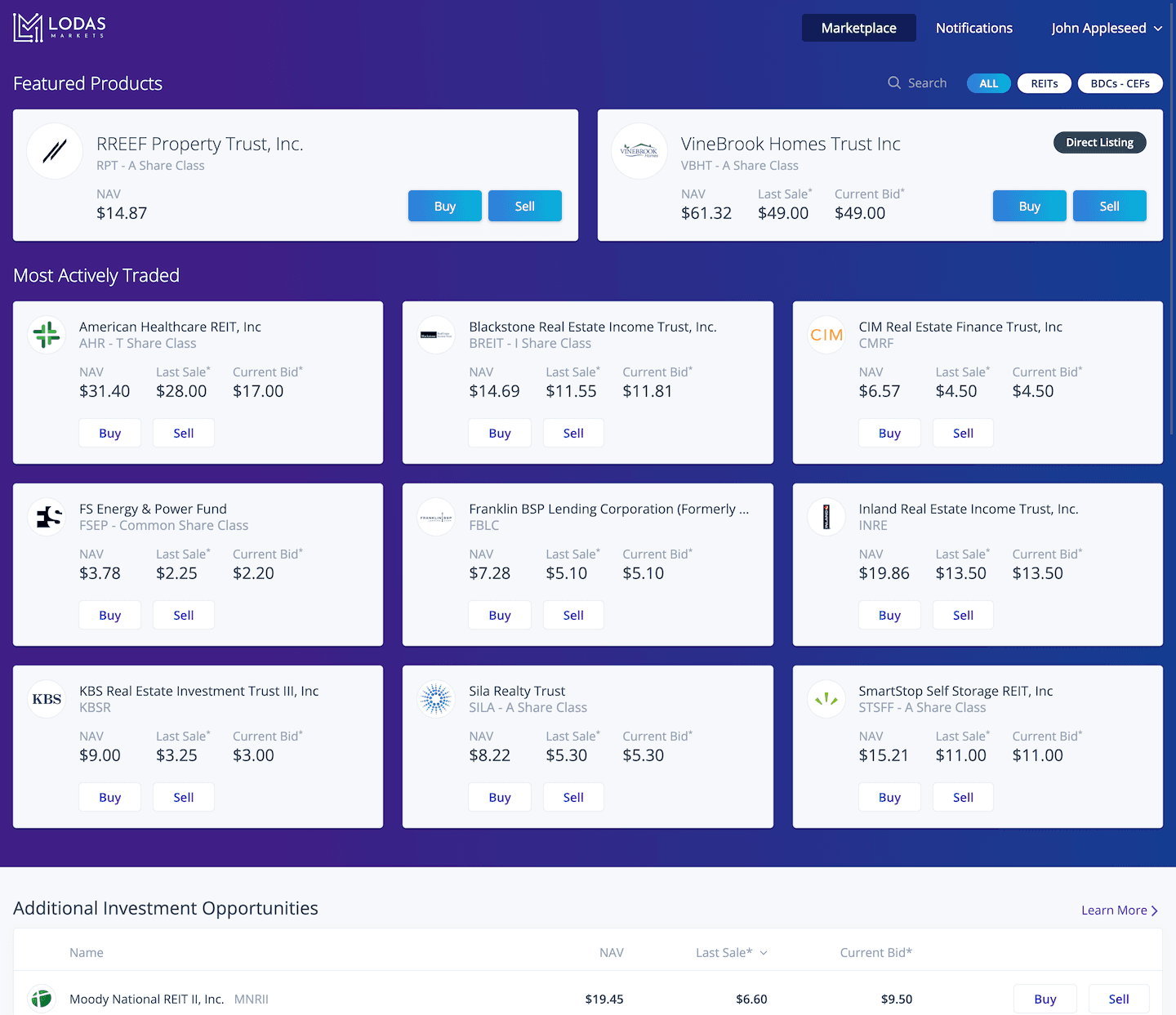Sell Inland Real Estate Income Trust

(x=964, y=615)
